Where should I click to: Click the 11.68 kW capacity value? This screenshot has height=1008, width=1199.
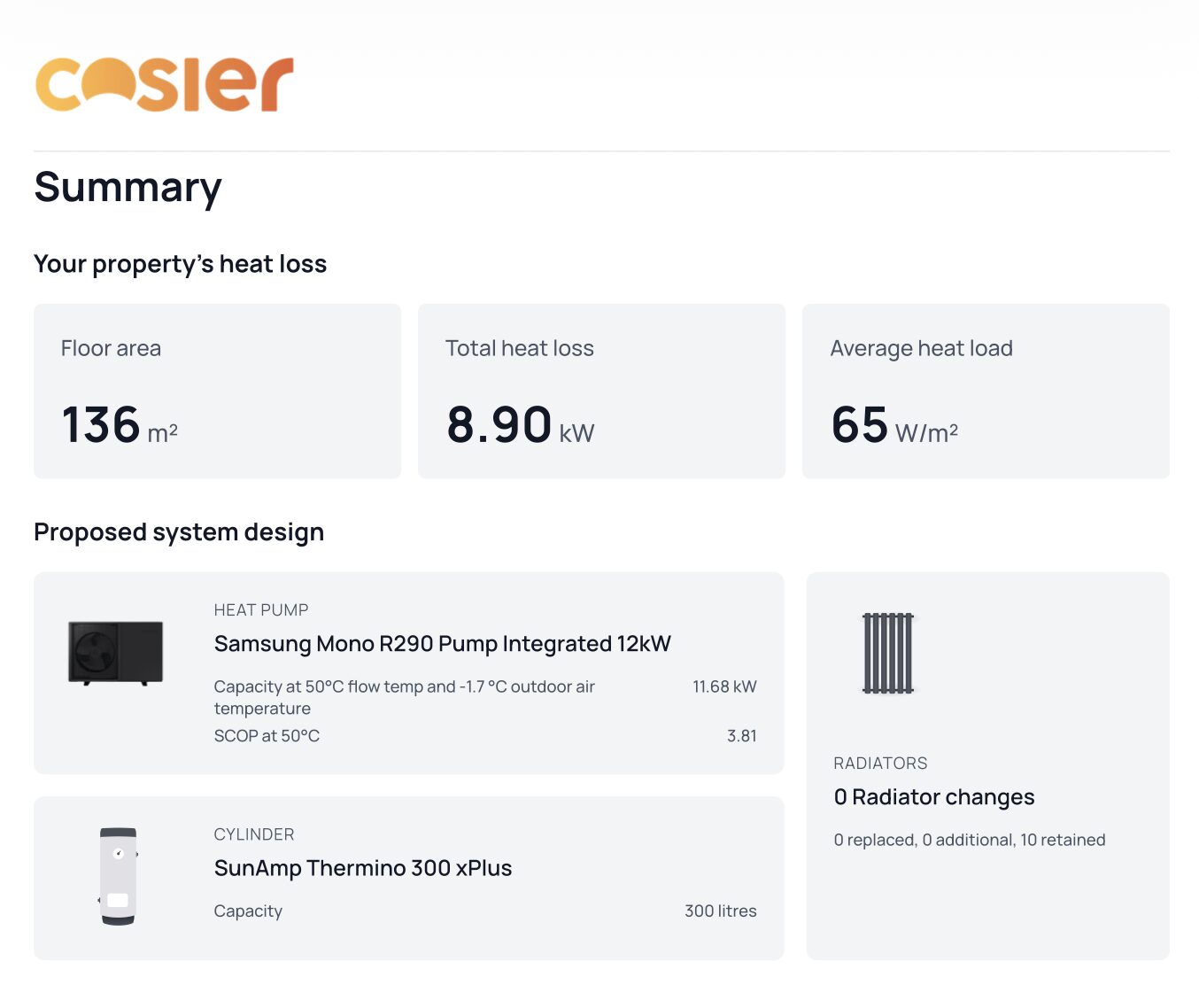[x=723, y=686]
